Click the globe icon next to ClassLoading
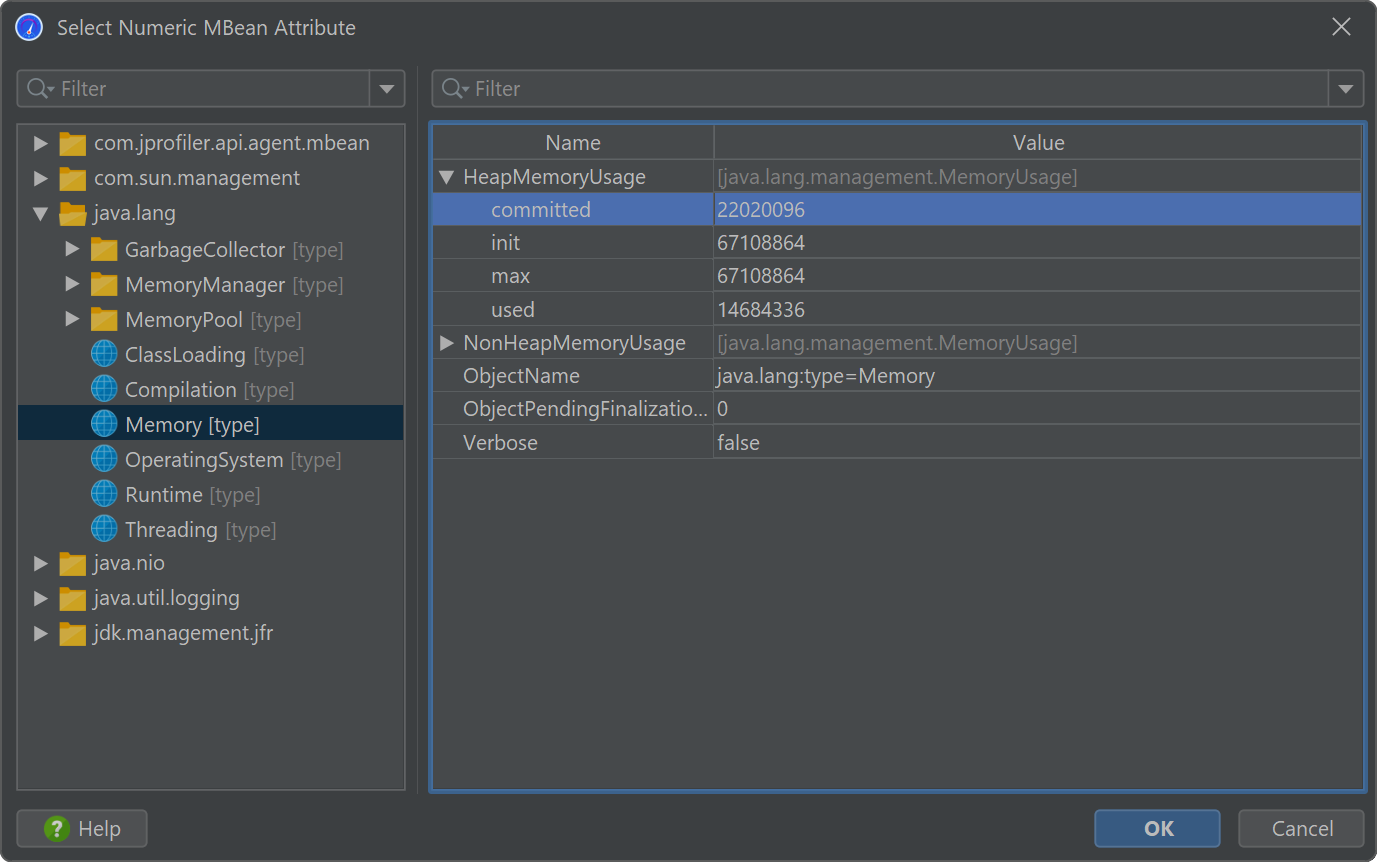This screenshot has width=1377, height=862. pyautogui.click(x=104, y=355)
